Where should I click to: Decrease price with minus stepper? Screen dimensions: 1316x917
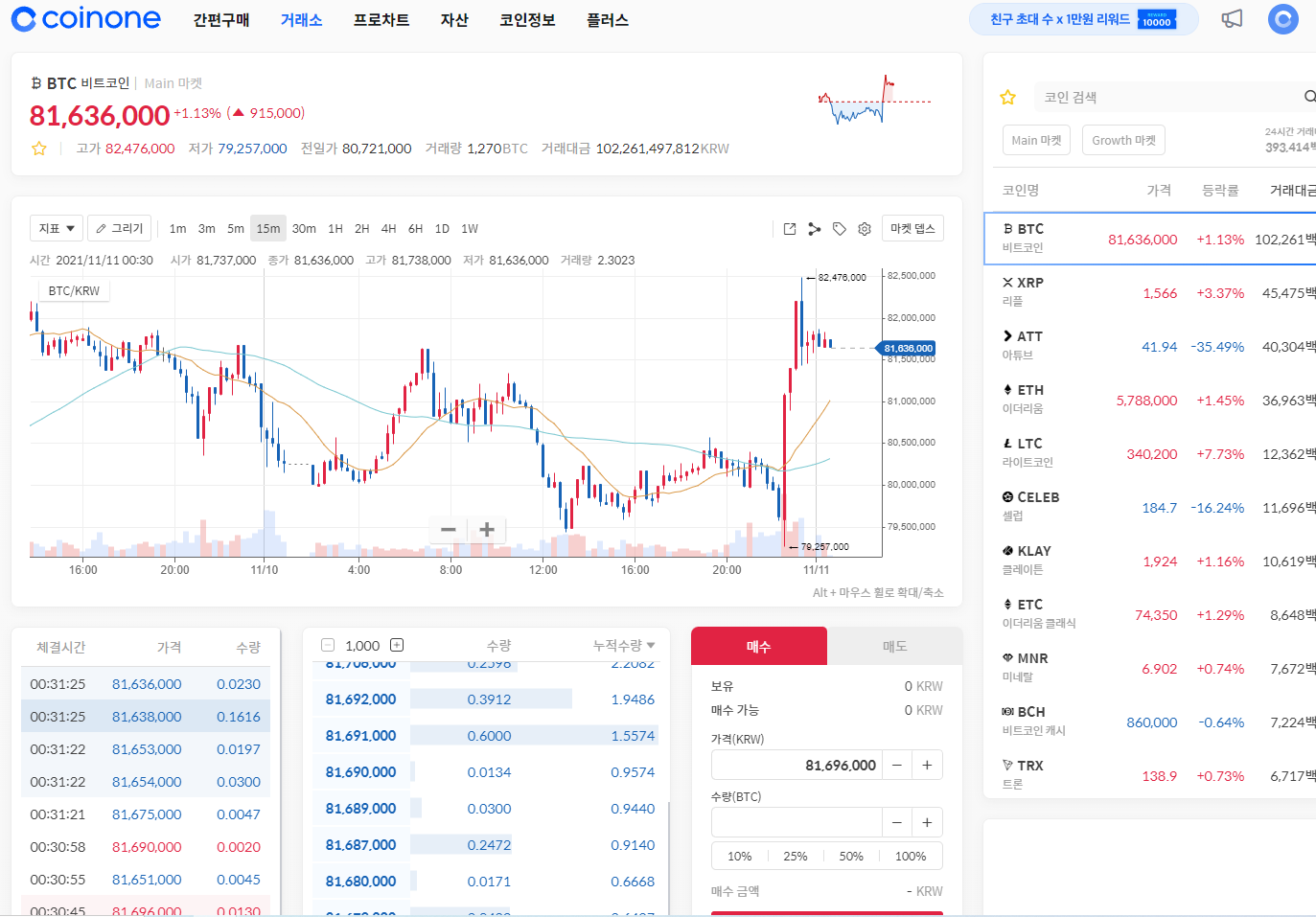[897, 765]
